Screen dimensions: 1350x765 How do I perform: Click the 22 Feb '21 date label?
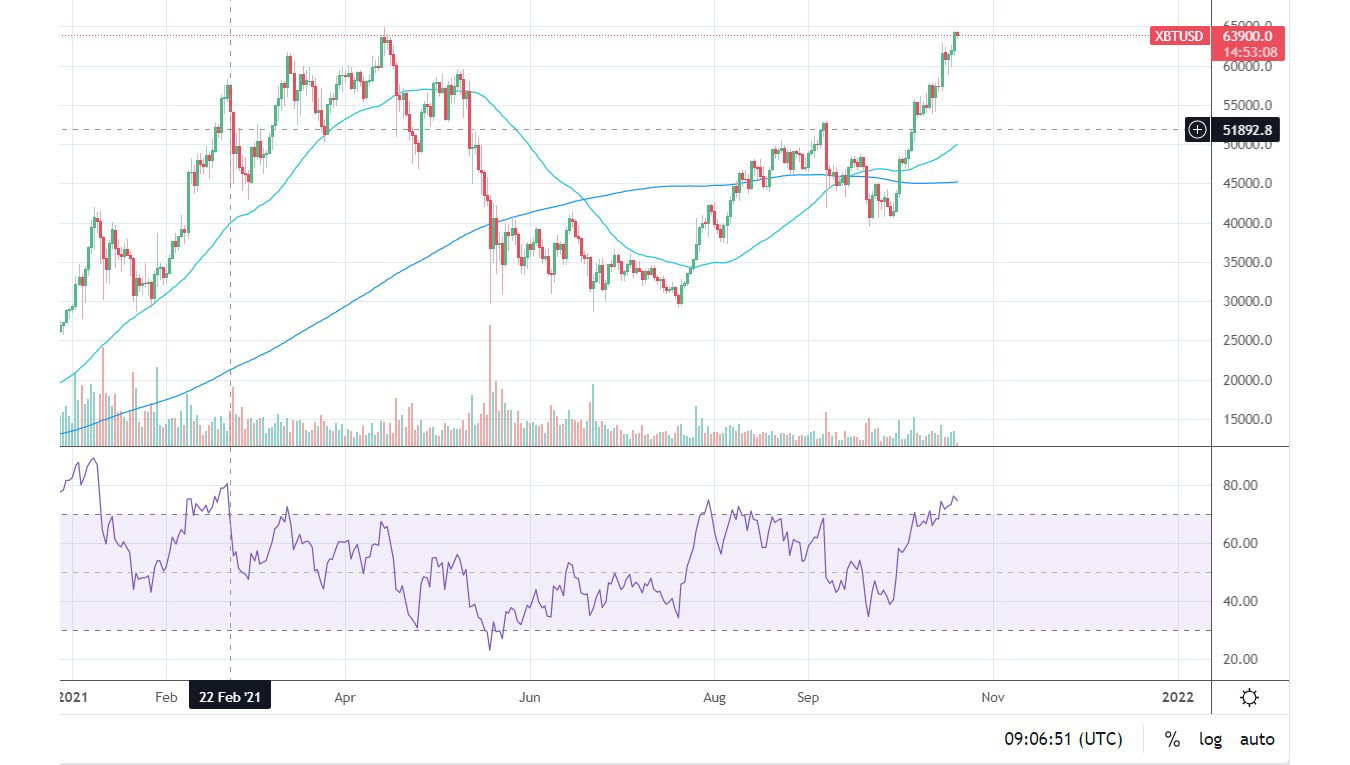(230, 697)
